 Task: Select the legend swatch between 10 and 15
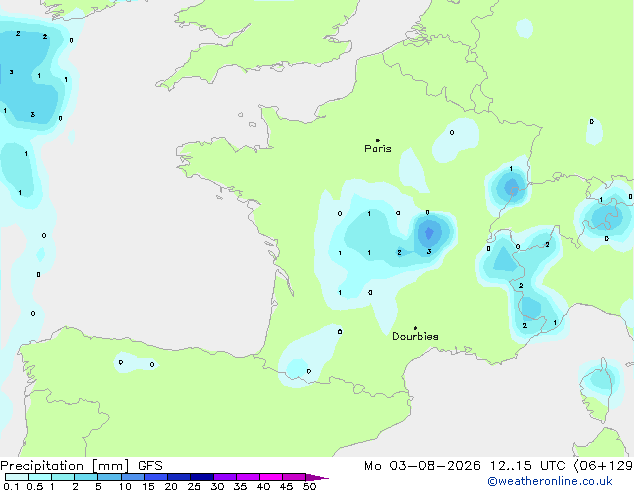click(x=133, y=477)
